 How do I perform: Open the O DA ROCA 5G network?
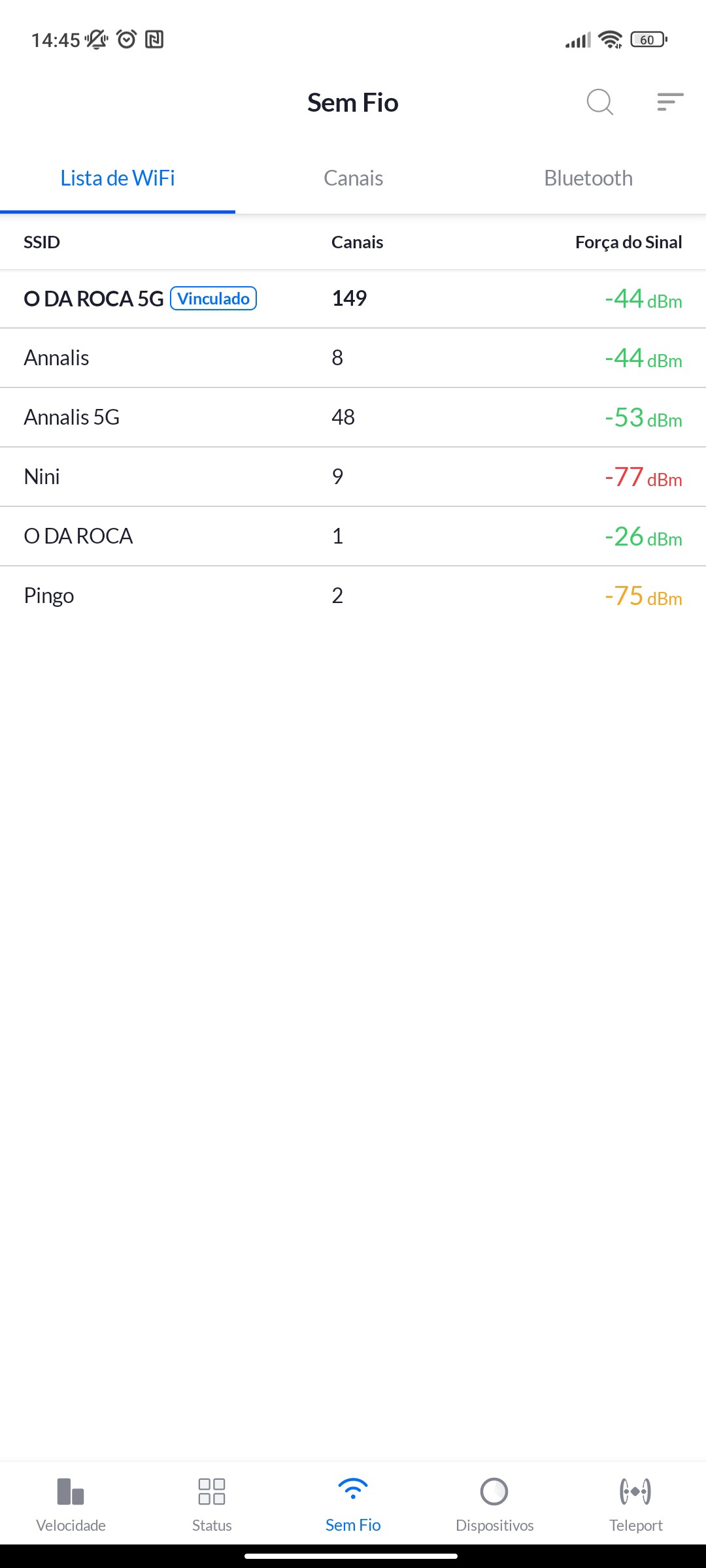(x=93, y=299)
